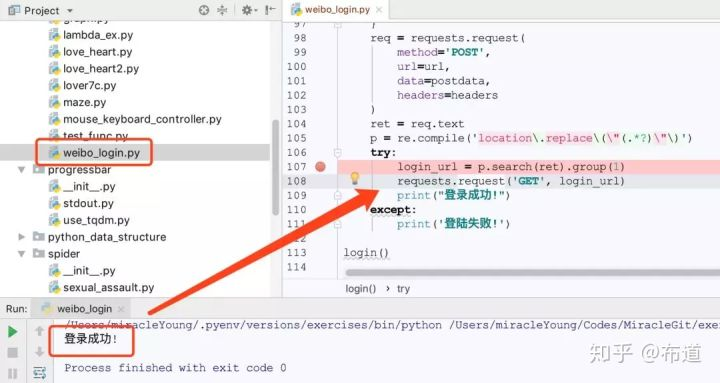The image size is (720, 383).
Task: Click the '登录成功!' output line
Action: (90, 339)
